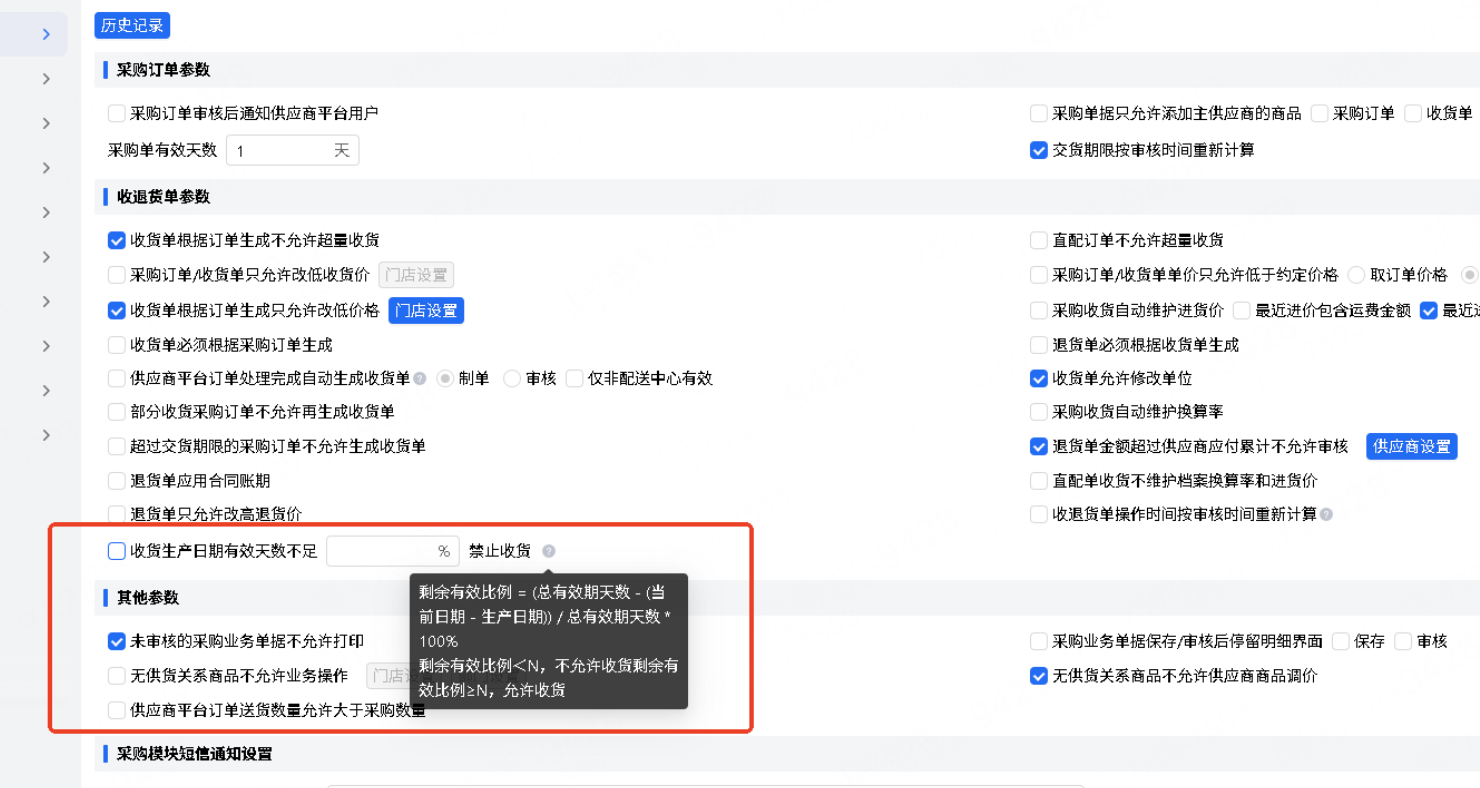Tick 采购业务单据保存/审核后停留明细界面
Screen dimensions: 1480x788
pyautogui.click(x=1039, y=641)
